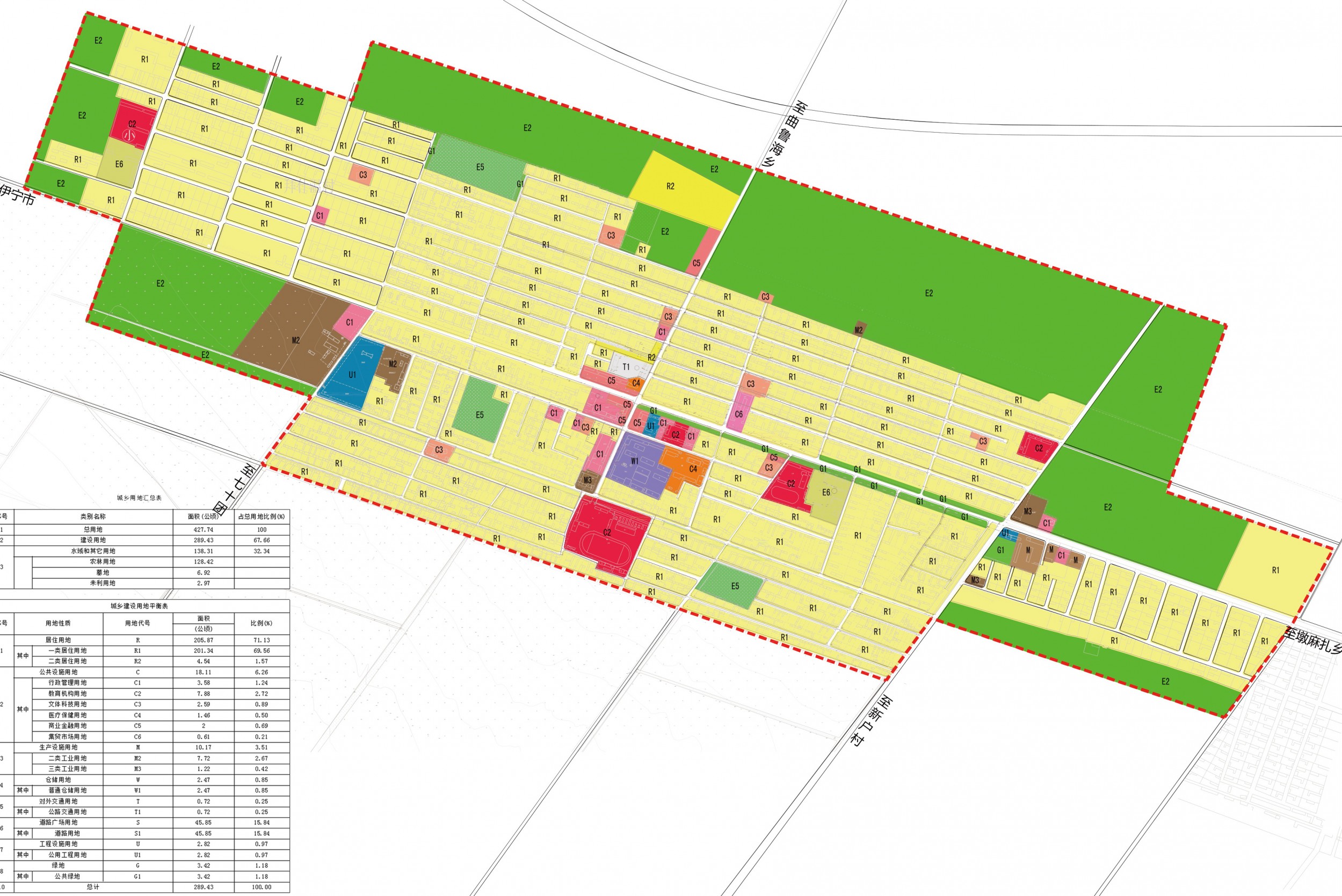Click the area value 205.87
The image size is (1342, 896).
[204, 640]
